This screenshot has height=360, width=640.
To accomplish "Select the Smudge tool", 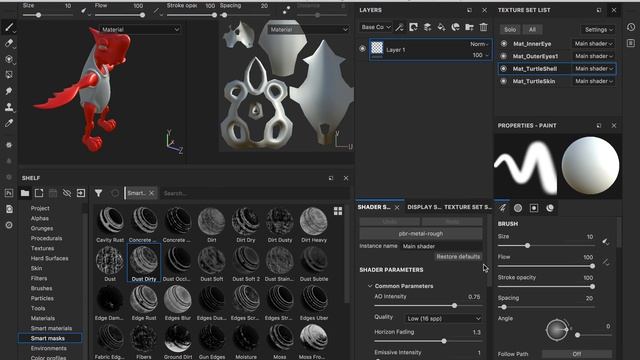I will click(9, 91).
